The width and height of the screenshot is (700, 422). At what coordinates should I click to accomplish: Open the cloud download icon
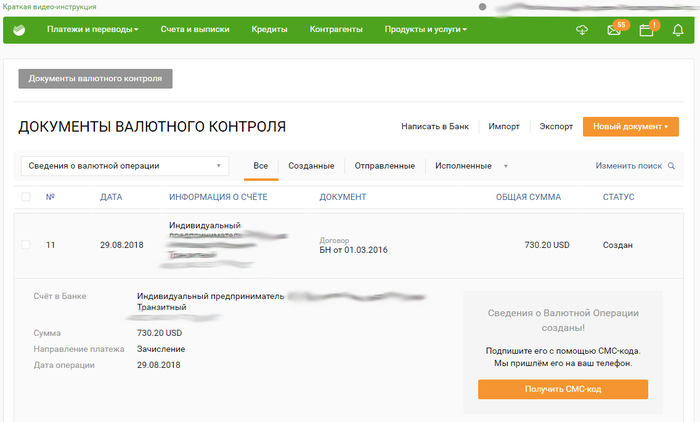[x=583, y=30]
